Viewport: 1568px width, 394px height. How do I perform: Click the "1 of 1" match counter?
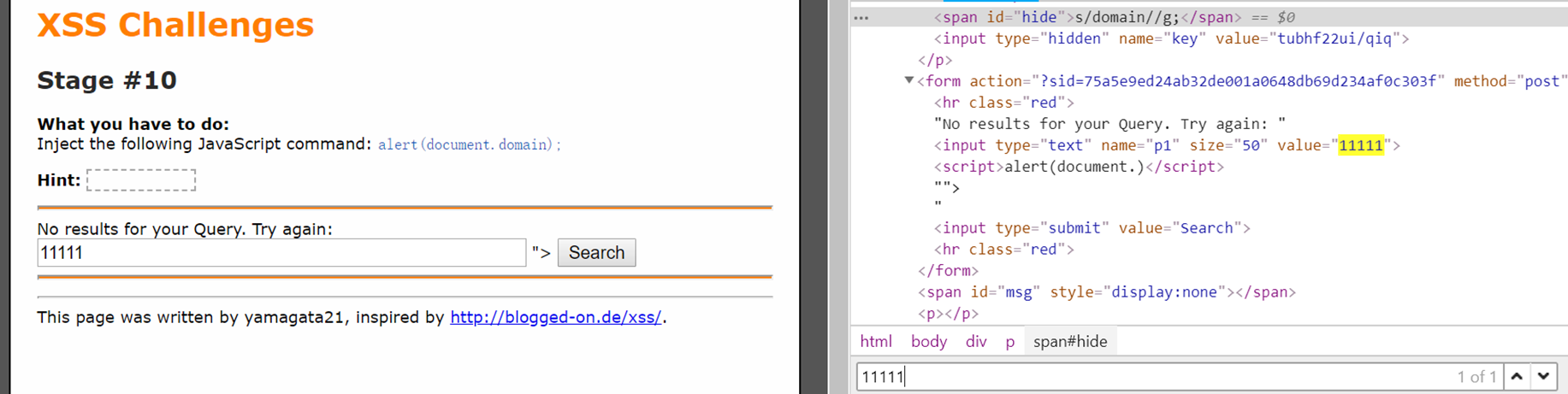[1477, 377]
